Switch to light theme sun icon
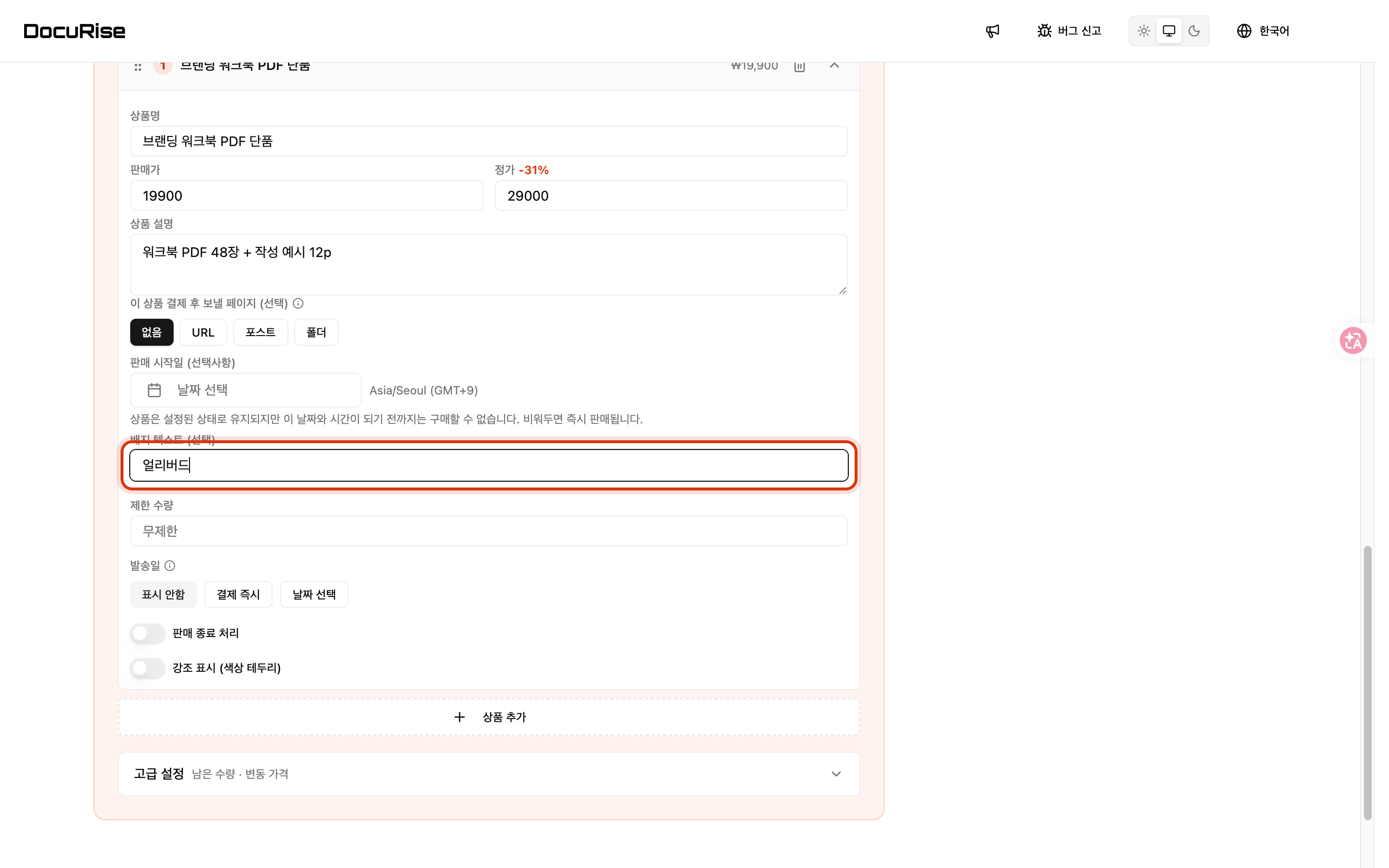This screenshot has height=868, width=1389. (1144, 31)
